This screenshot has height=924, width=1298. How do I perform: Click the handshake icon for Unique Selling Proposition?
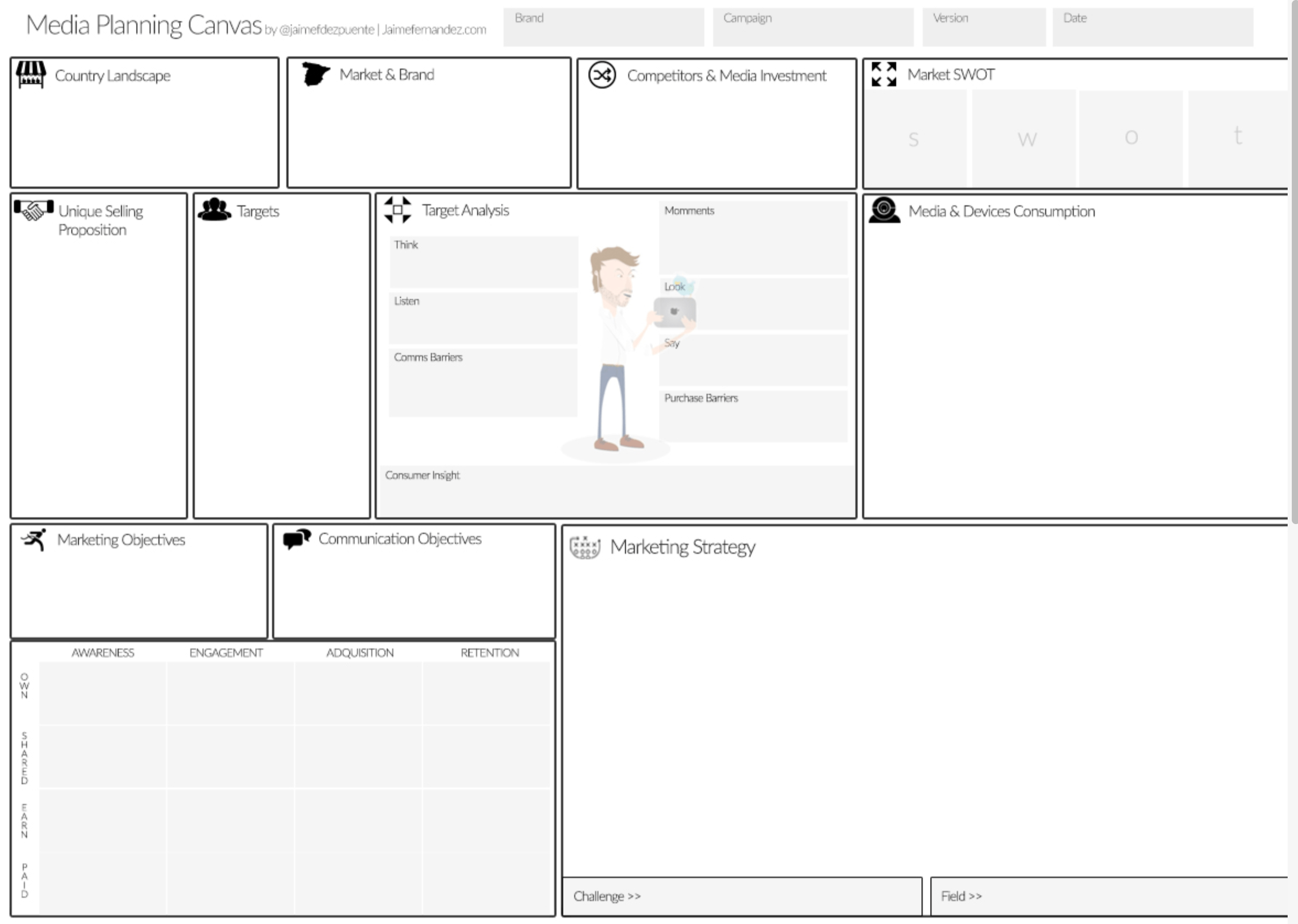coord(34,210)
